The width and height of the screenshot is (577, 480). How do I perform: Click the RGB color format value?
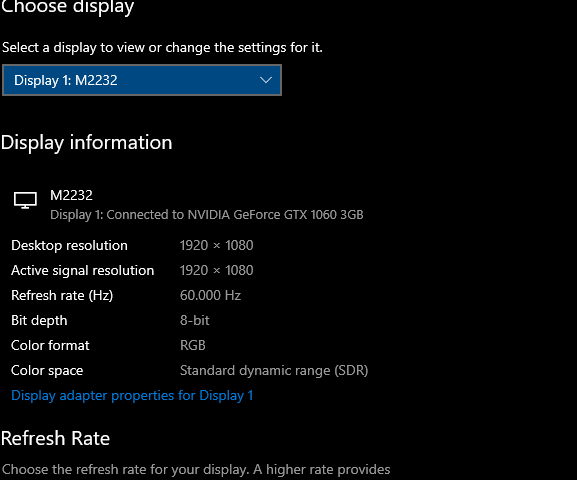point(192,345)
